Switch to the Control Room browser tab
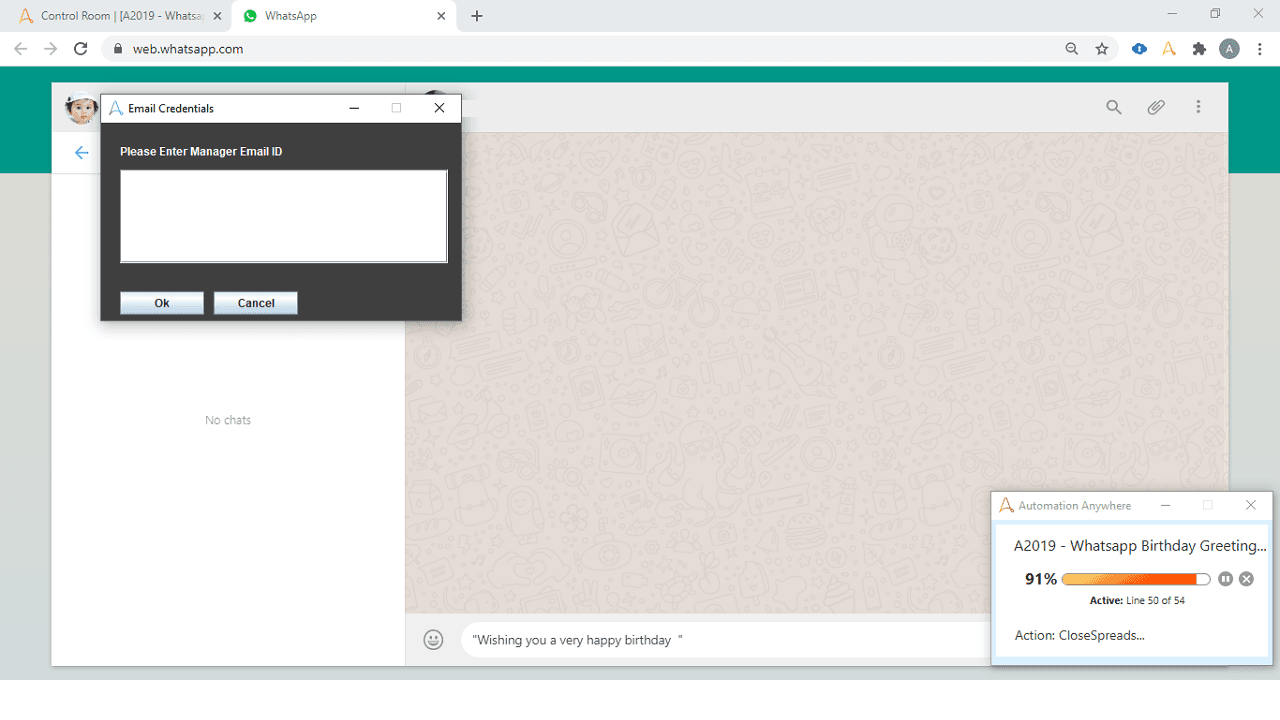 118,16
